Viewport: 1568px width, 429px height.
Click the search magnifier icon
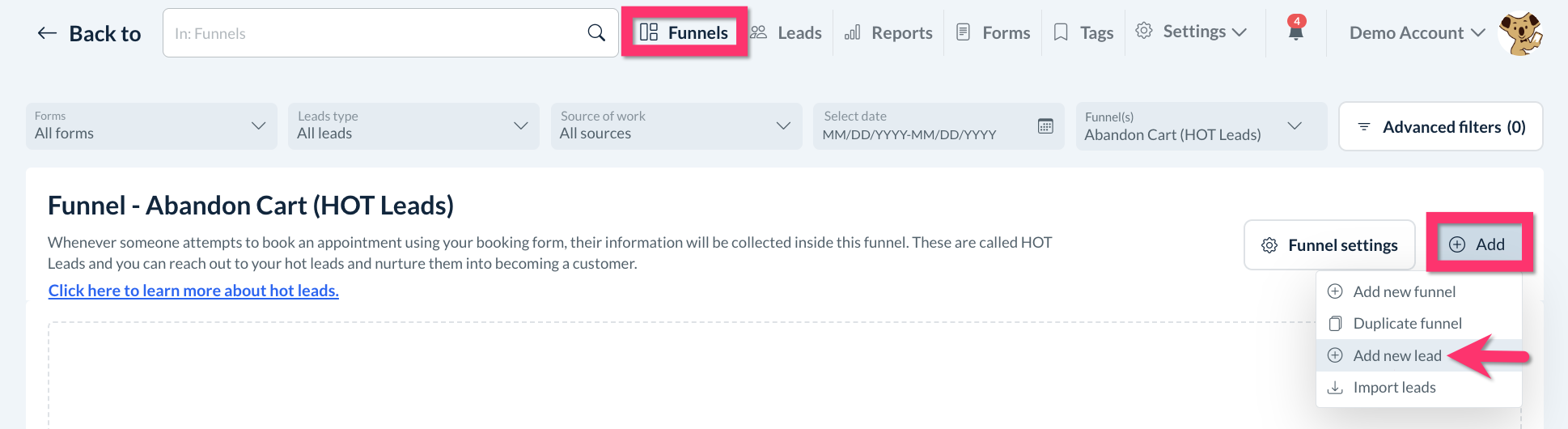(x=596, y=33)
